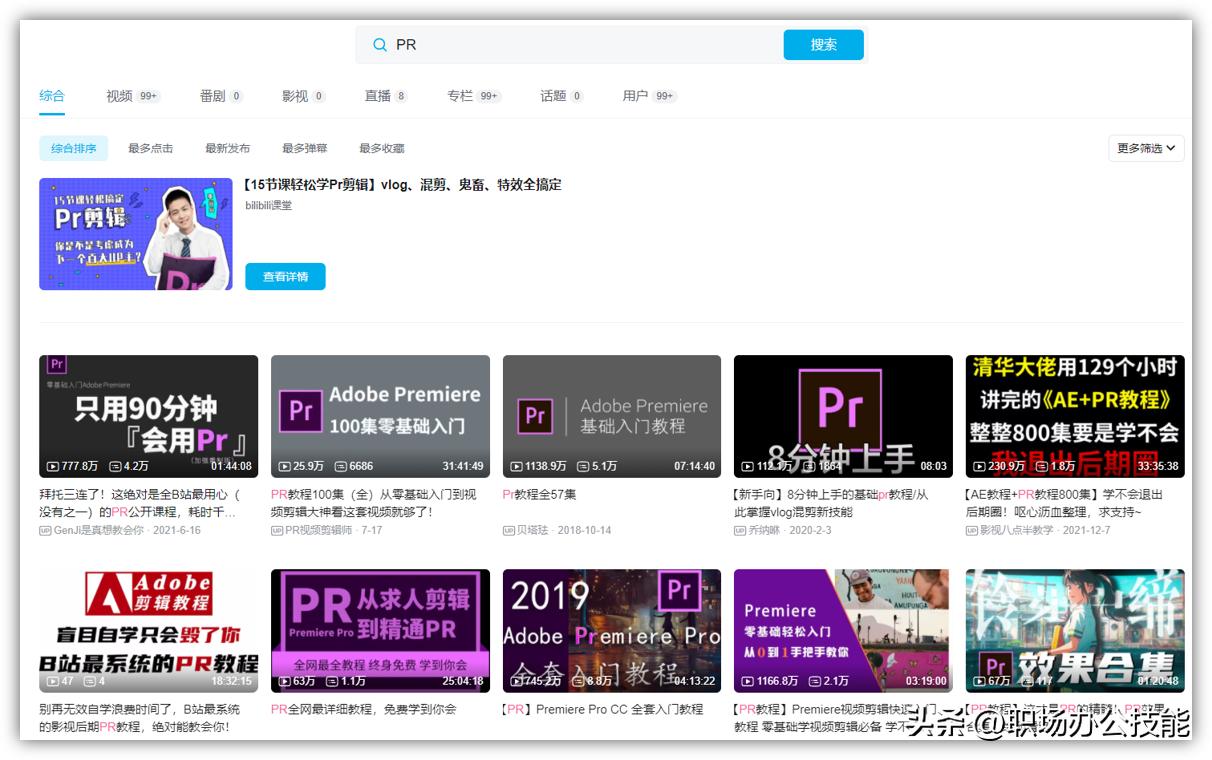The height and width of the screenshot is (760, 1212).
Task: Open the Pr剪辑 course banner thumbnail
Action: click(135, 233)
